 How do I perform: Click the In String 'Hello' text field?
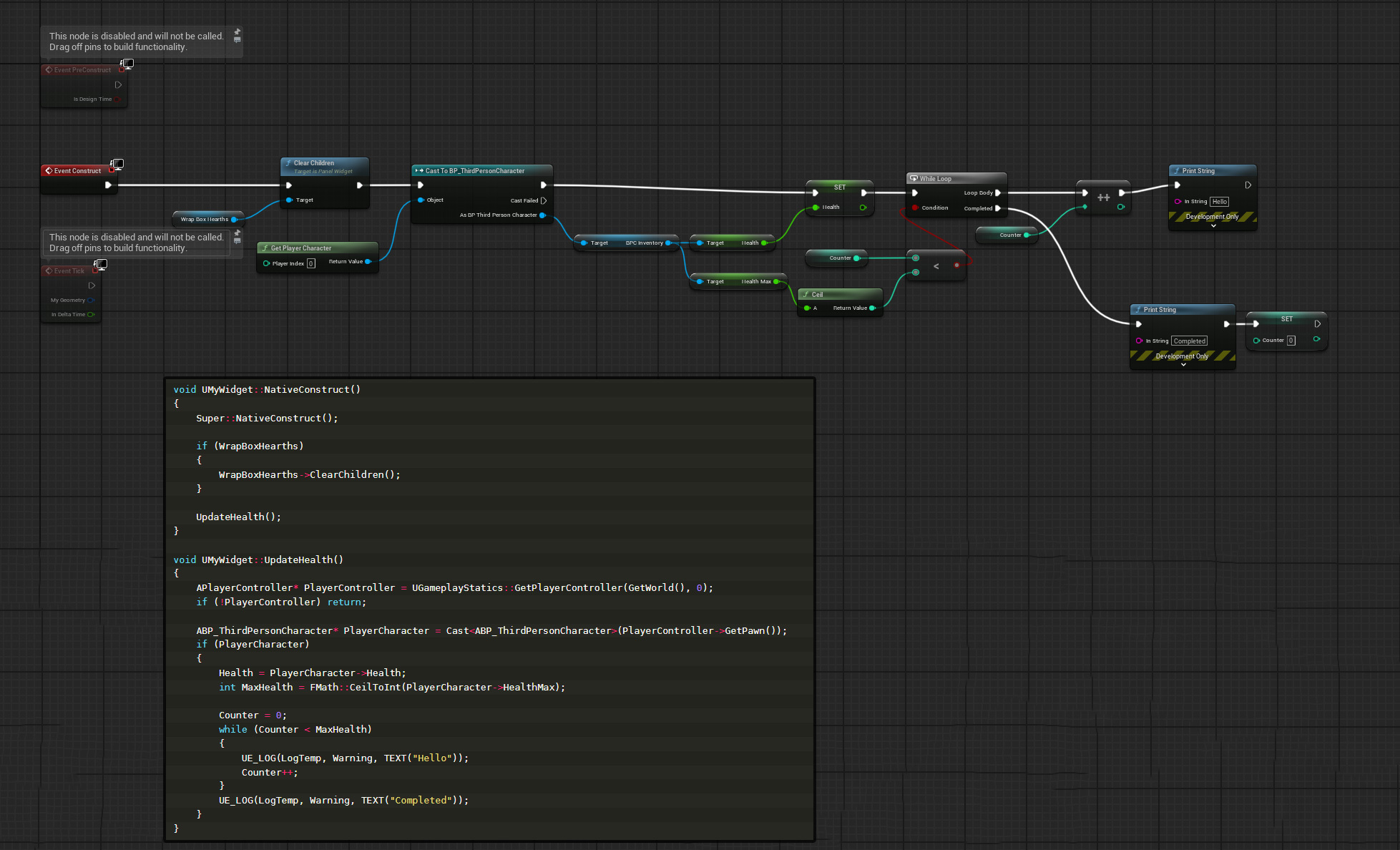[x=1220, y=202]
